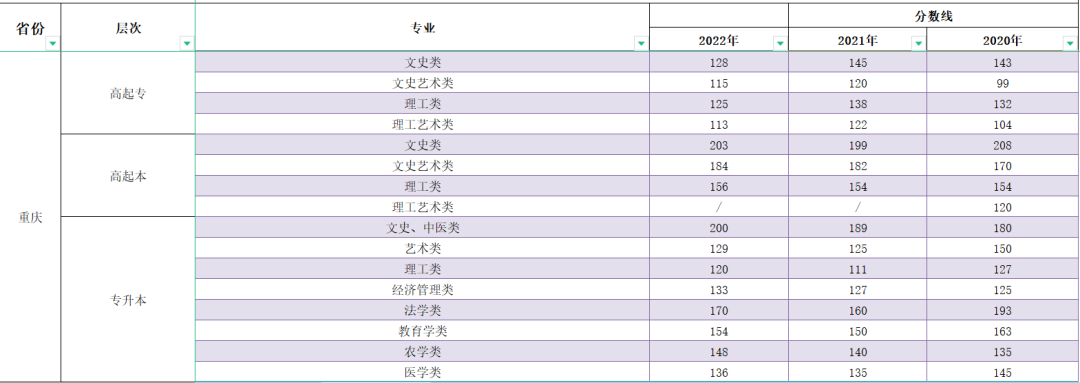Select score 111 in the 2021年 column

[x=858, y=269]
